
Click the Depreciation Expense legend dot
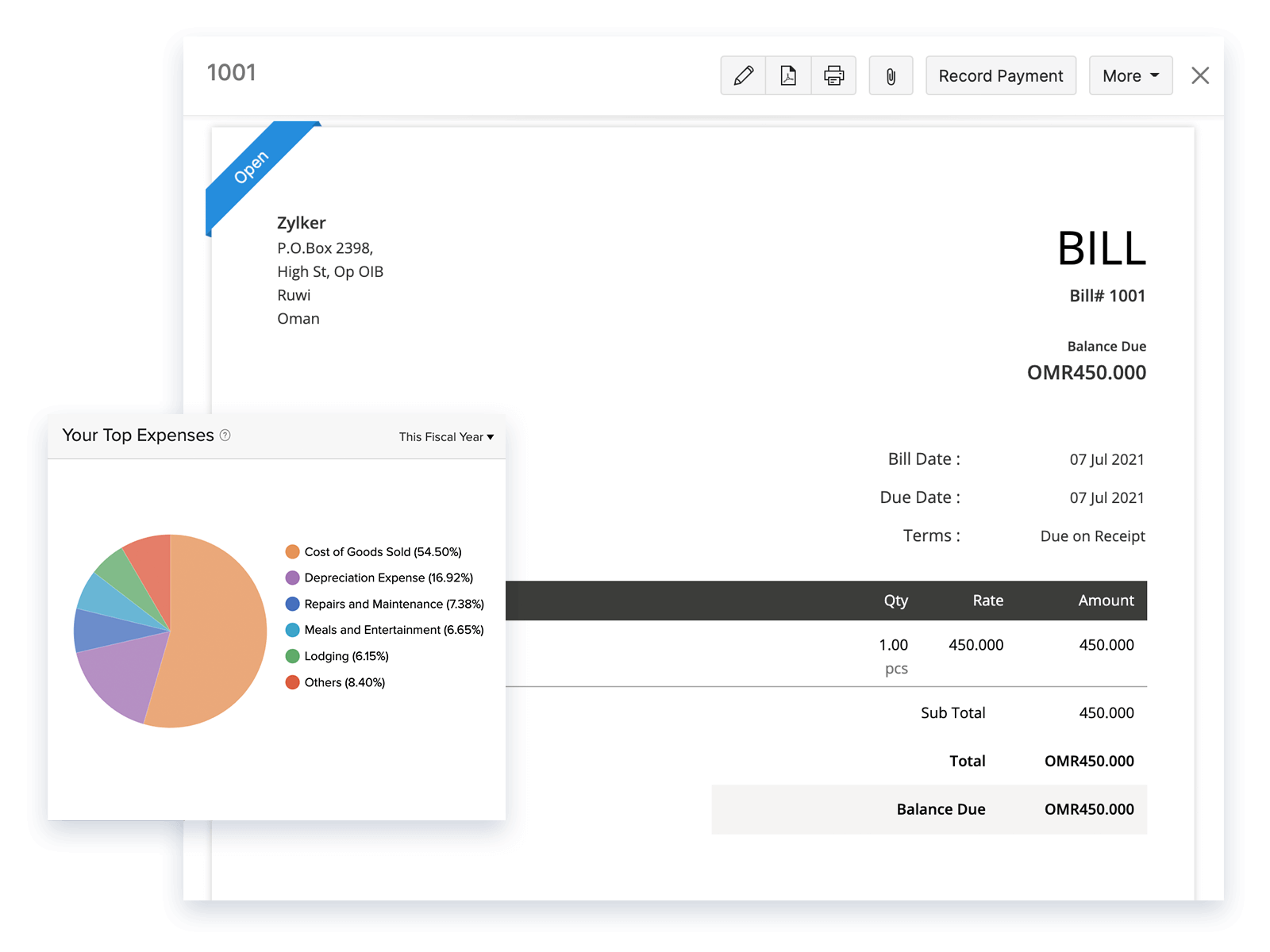(292, 578)
